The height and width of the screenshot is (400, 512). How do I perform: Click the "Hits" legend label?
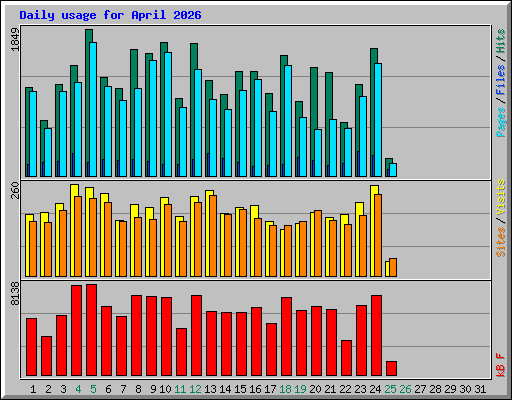(x=501, y=41)
